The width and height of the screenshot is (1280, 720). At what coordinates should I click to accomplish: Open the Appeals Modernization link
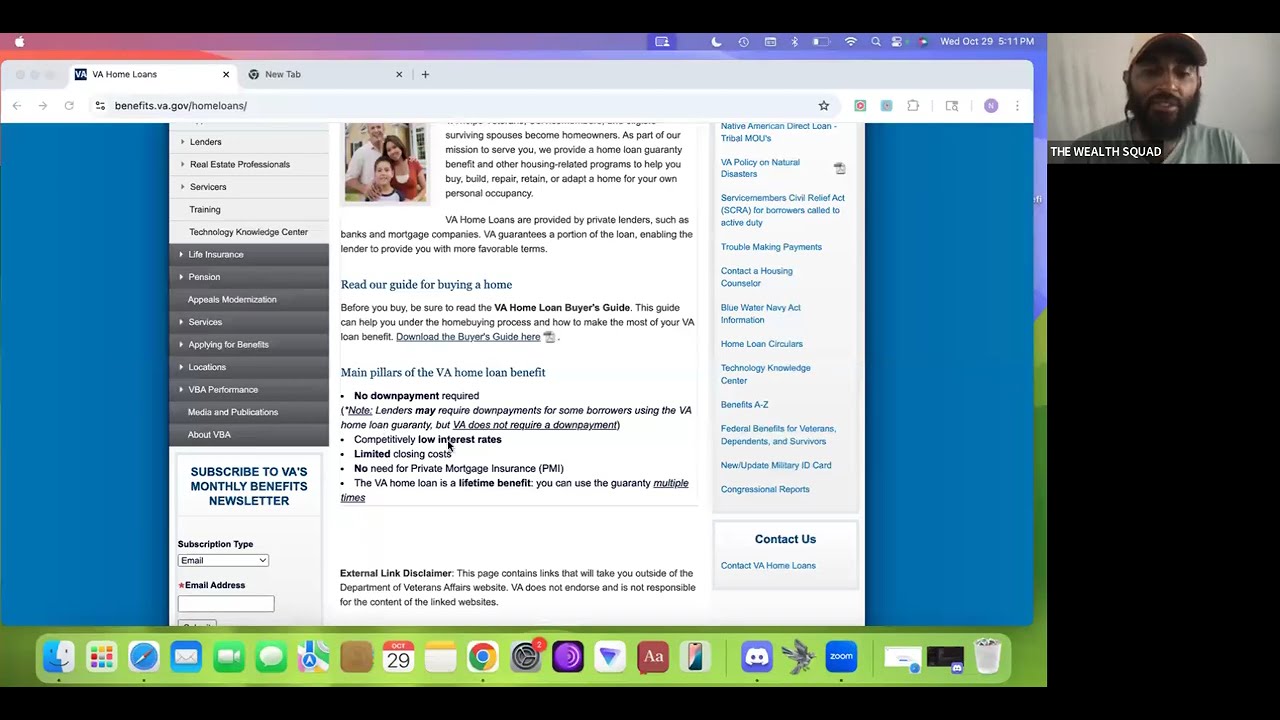pyautogui.click(x=232, y=300)
